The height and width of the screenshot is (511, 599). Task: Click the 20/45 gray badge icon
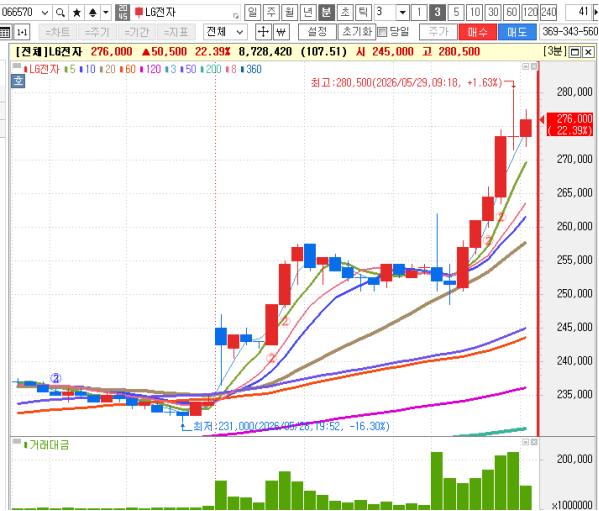click(x=123, y=13)
